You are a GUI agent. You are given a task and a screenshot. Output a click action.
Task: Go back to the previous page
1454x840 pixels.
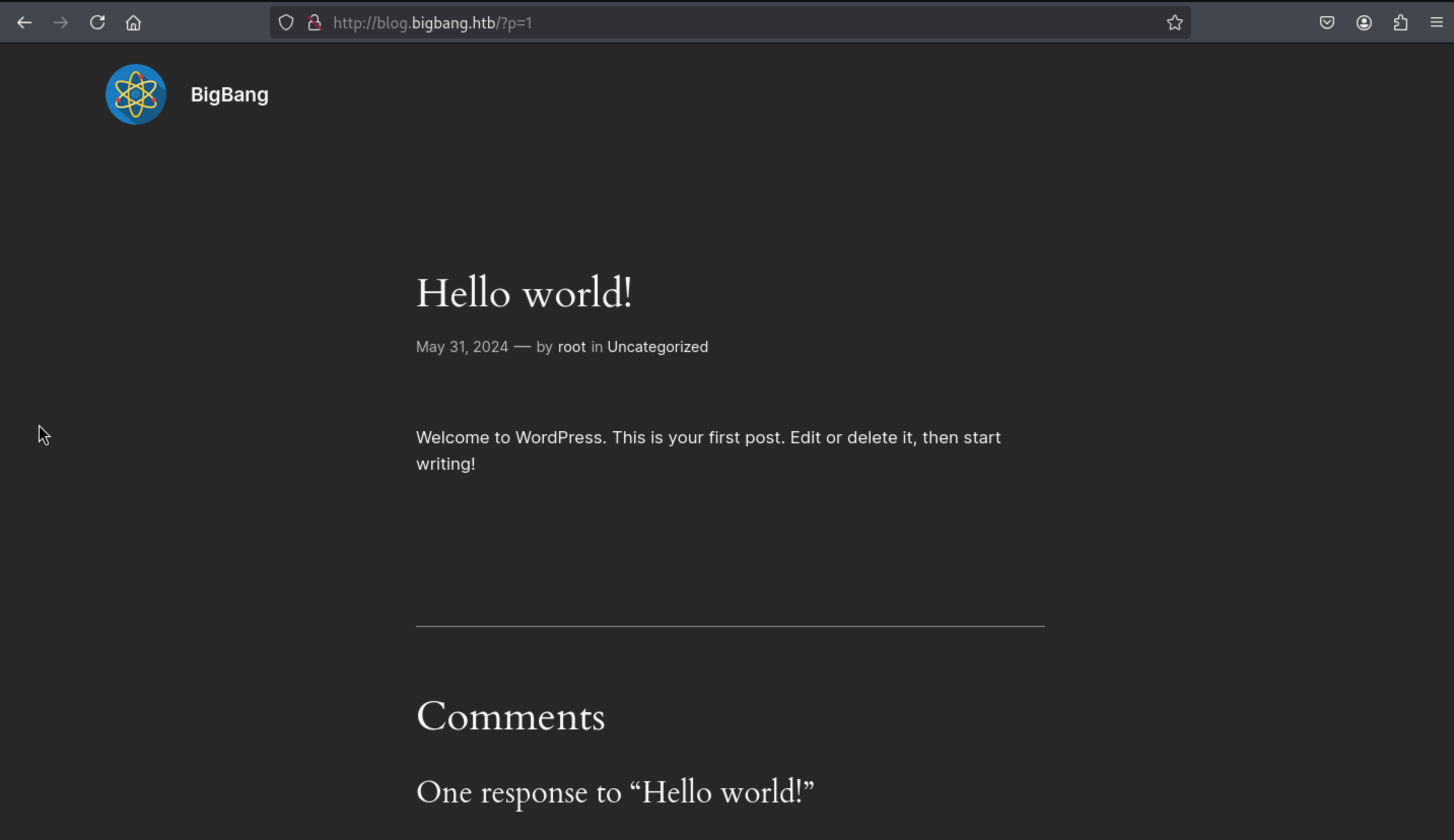[x=24, y=23]
